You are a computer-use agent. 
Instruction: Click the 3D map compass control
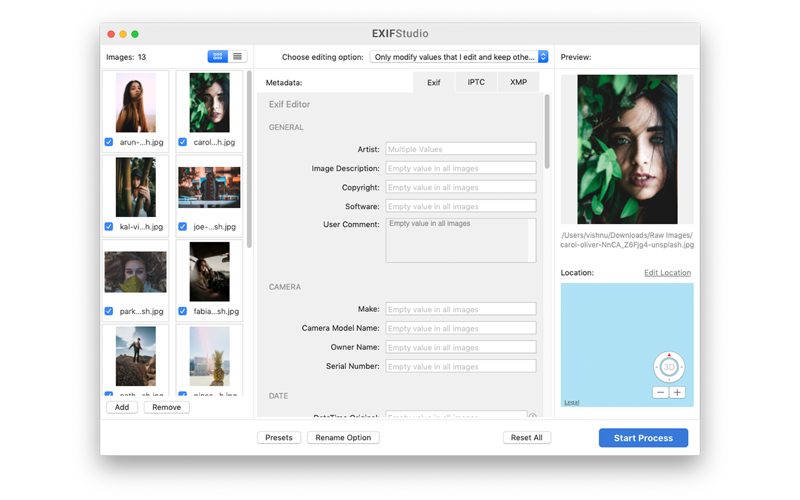(x=669, y=367)
